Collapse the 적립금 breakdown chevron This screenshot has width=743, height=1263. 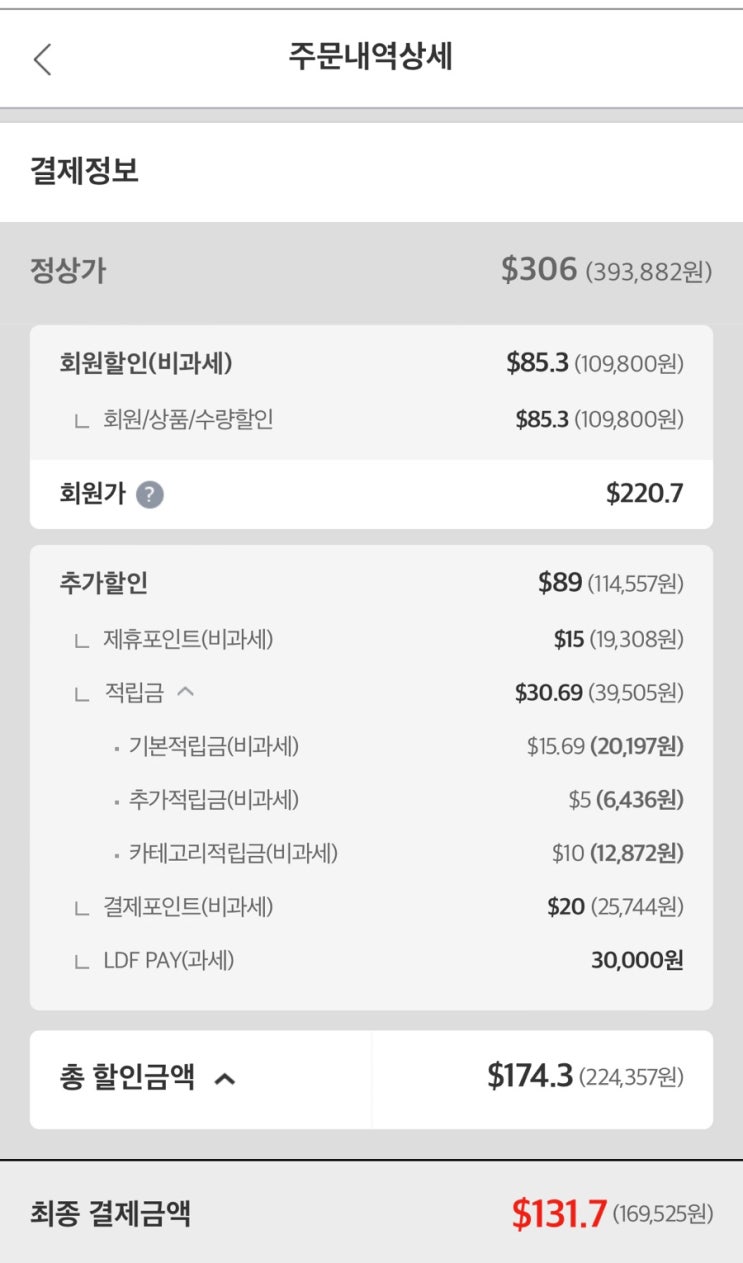(185, 692)
